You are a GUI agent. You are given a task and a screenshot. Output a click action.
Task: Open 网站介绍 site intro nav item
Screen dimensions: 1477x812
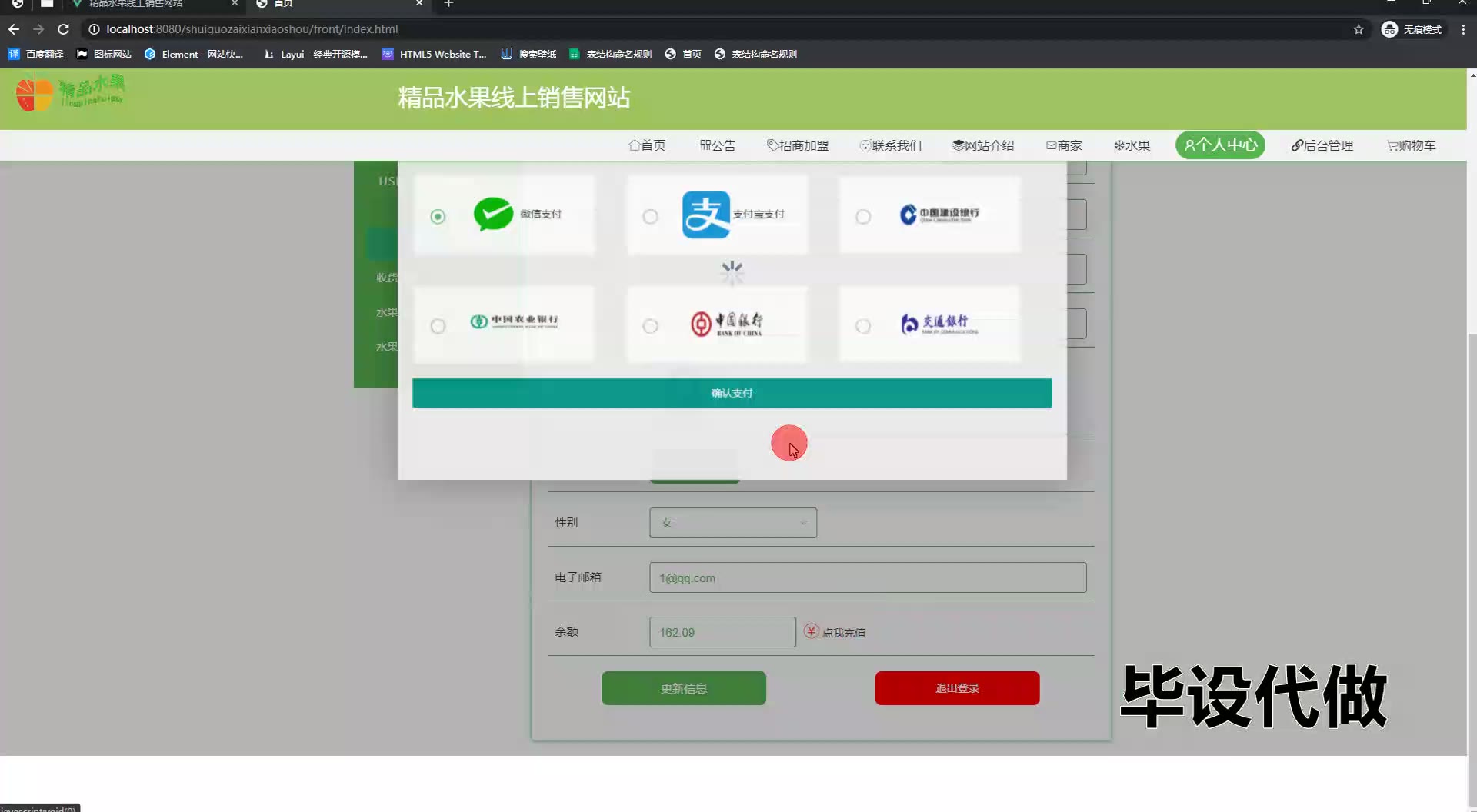[x=983, y=145]
